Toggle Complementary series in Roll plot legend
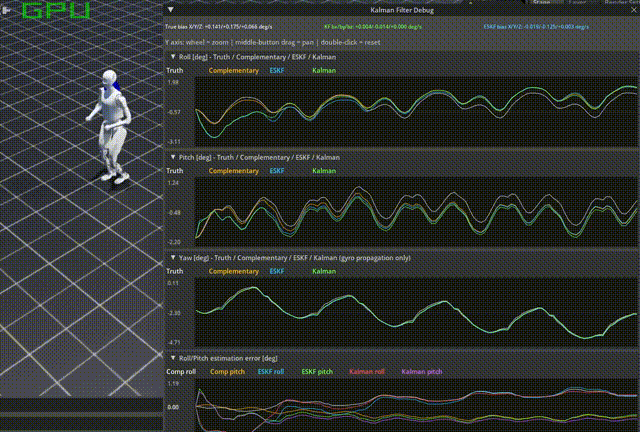Viewport: 640px width, 432px height. 233,71
